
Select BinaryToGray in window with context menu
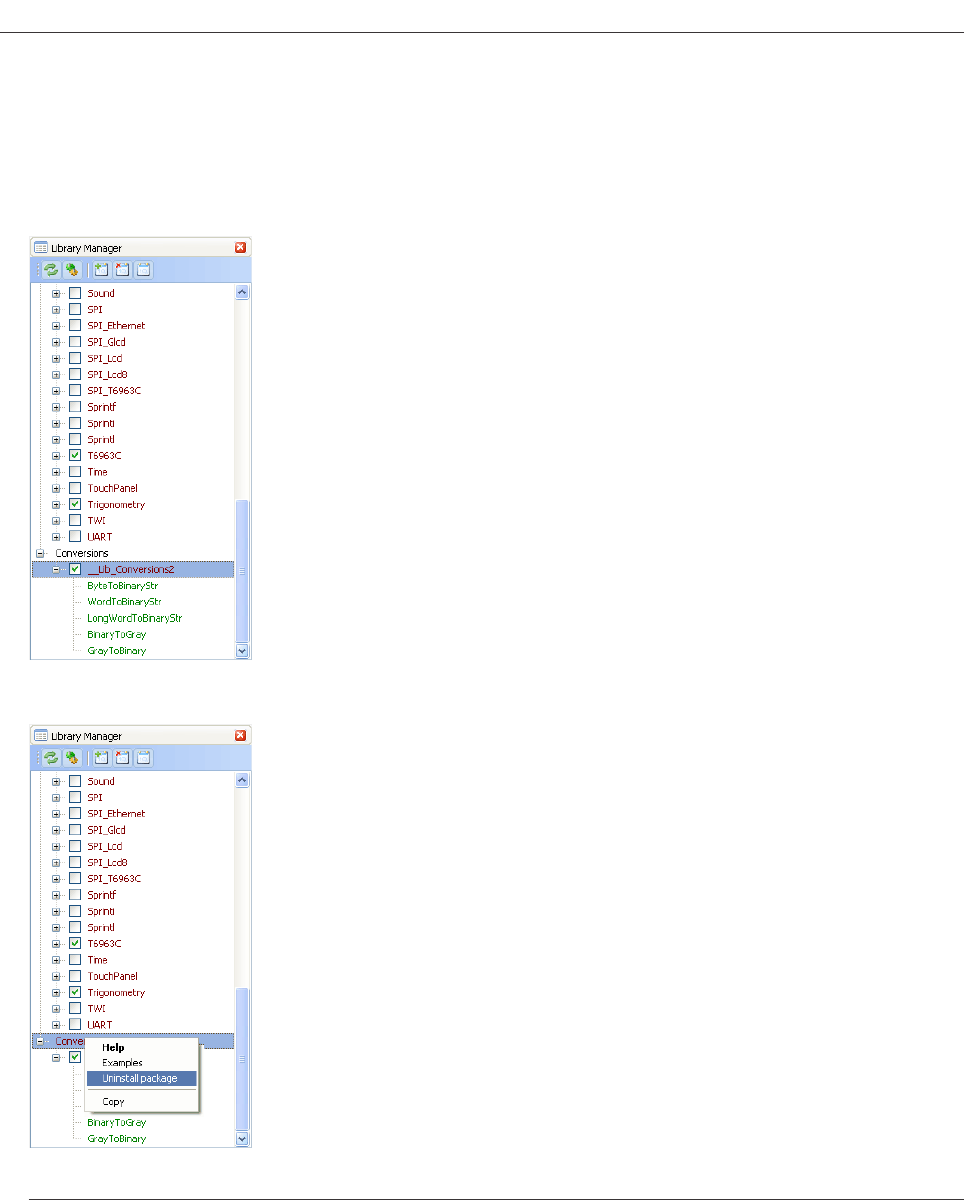click(x=116, y=1122)
